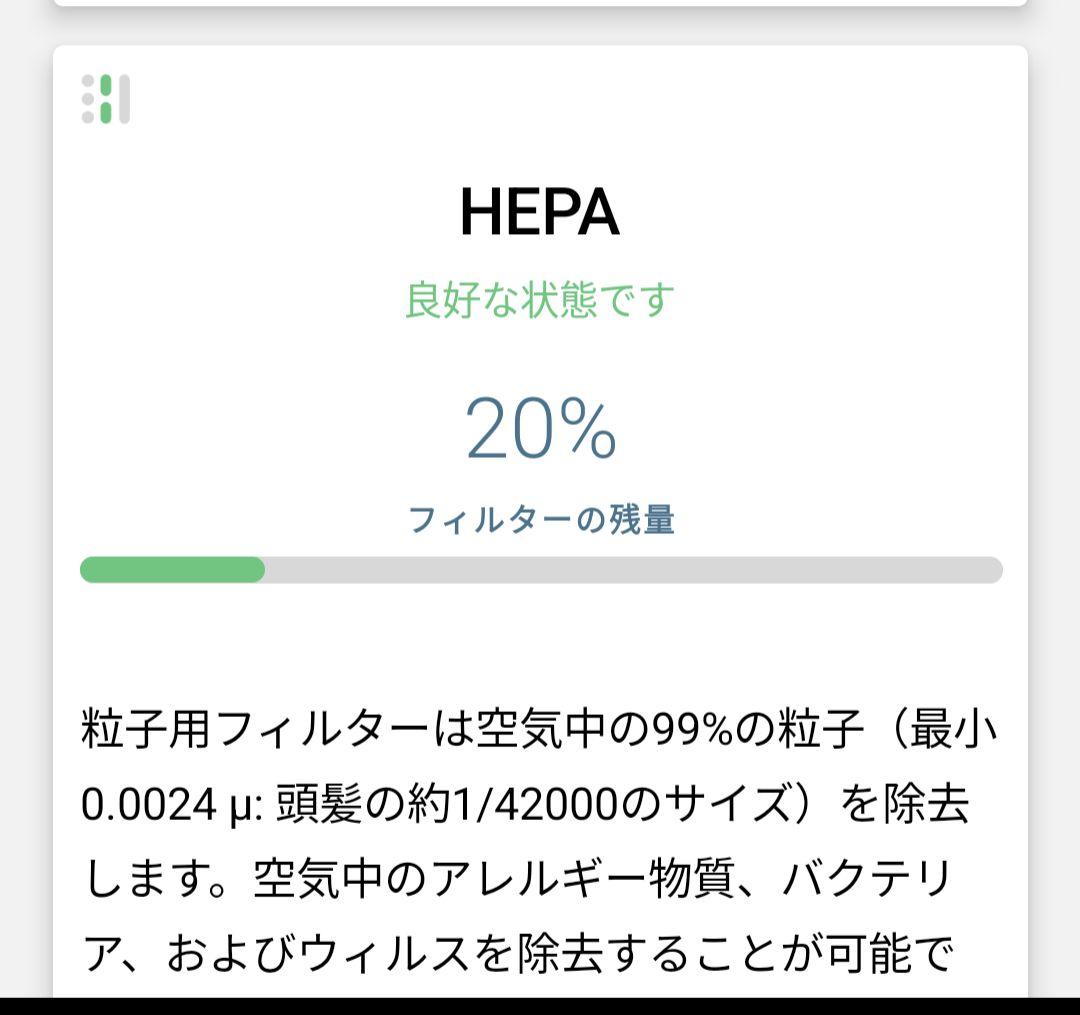Click the right end of progress bar

(990, 570)
